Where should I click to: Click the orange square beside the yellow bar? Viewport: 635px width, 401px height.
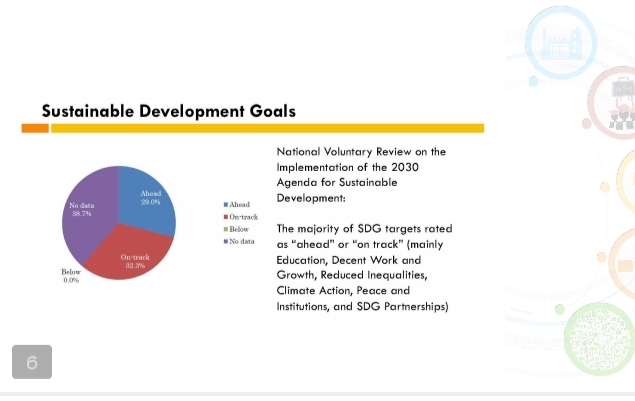(x=35, y=128)
